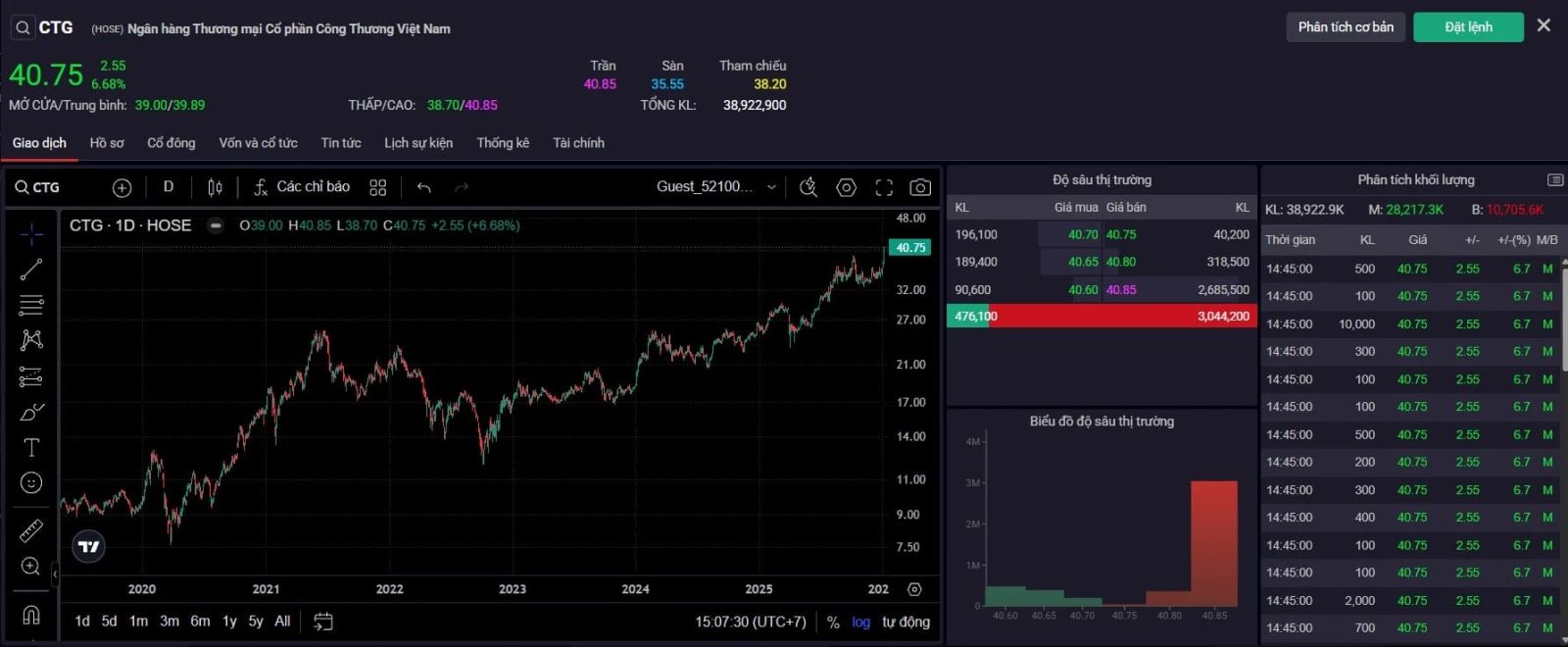Click the TradingView logo on chart
This screenshot has width=1568, height=647.
pos(89,547)
